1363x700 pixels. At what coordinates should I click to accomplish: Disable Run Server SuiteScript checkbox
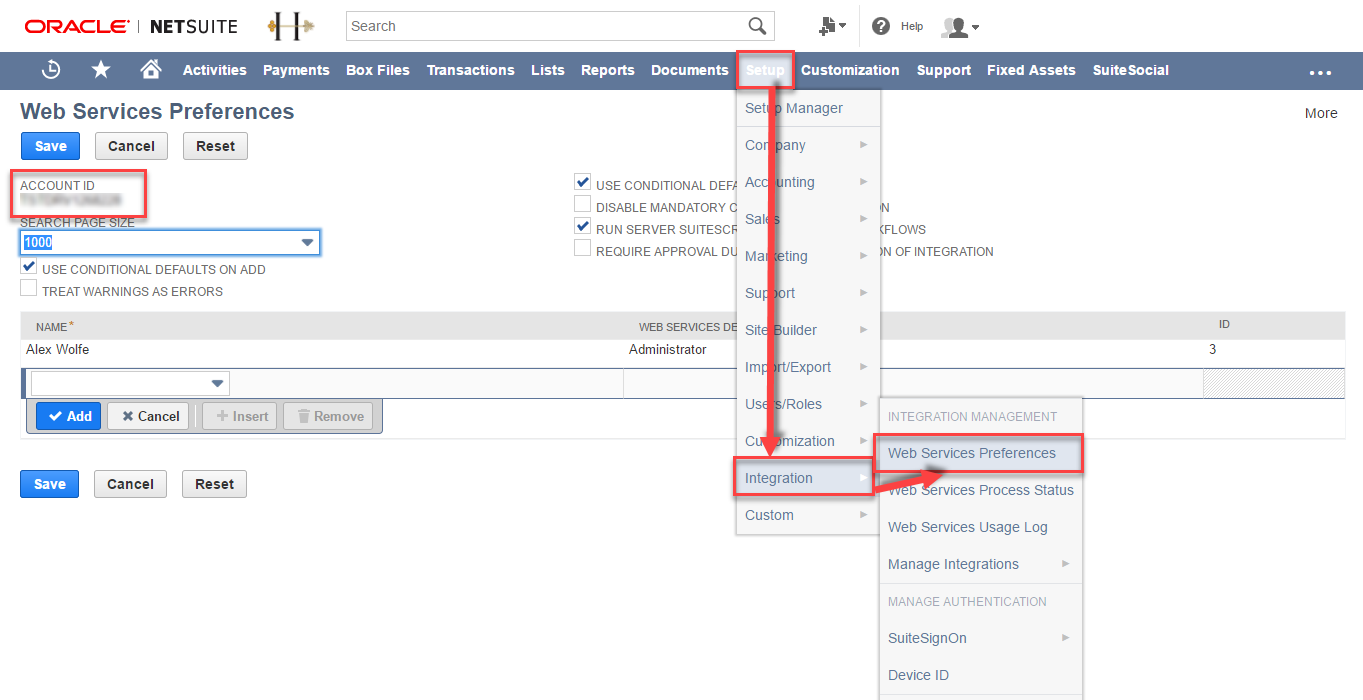point(582,225)
